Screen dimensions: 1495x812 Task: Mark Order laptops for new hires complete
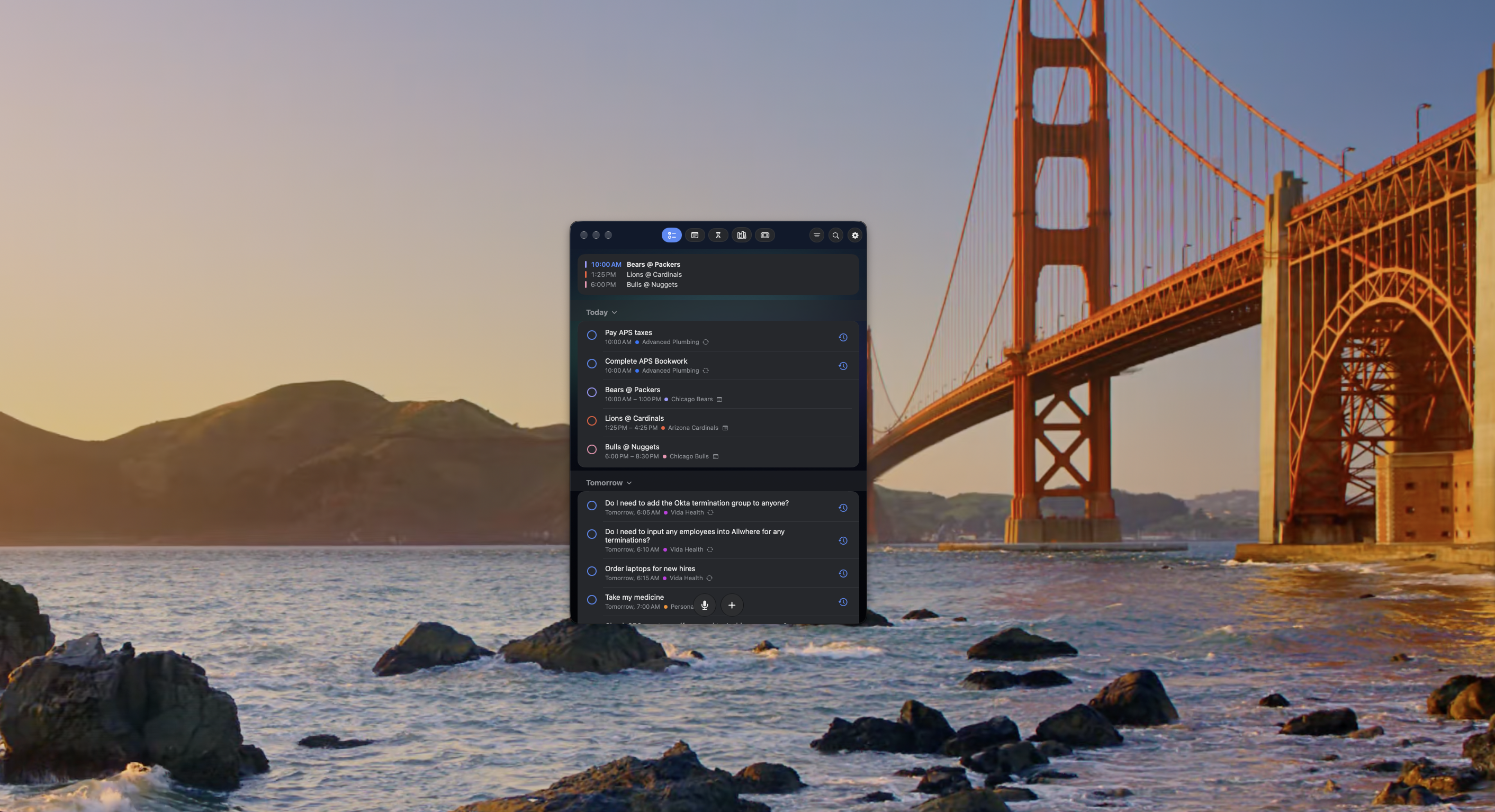tap(591, 571)
